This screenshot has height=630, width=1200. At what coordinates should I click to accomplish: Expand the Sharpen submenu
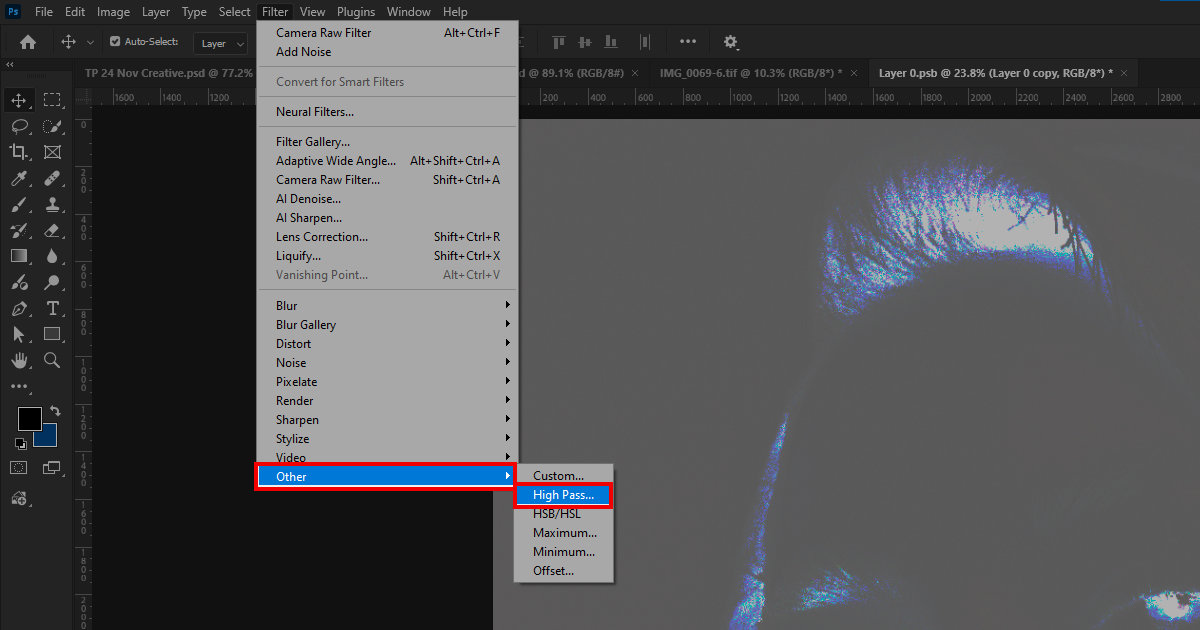pos(387,420)
